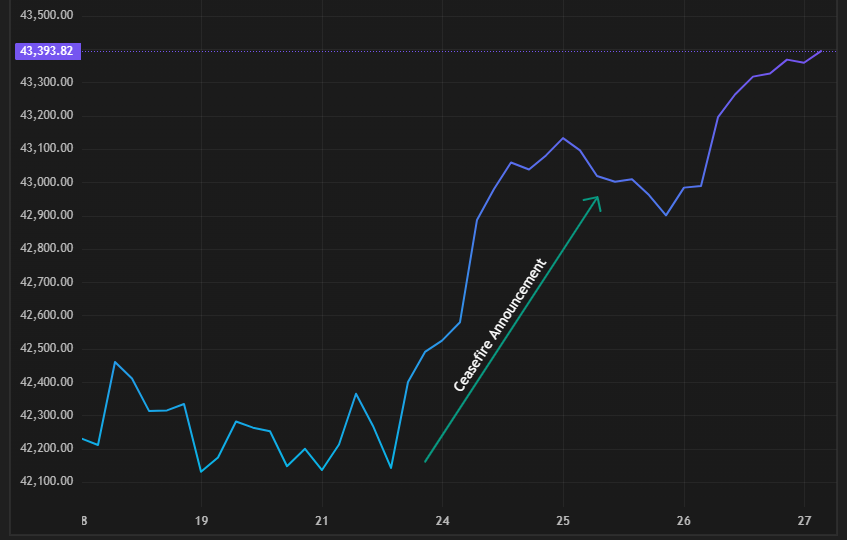Click the 42,700.00 price axis label
847x540 pixels.
pyautogui.click(x=46, y=282)
